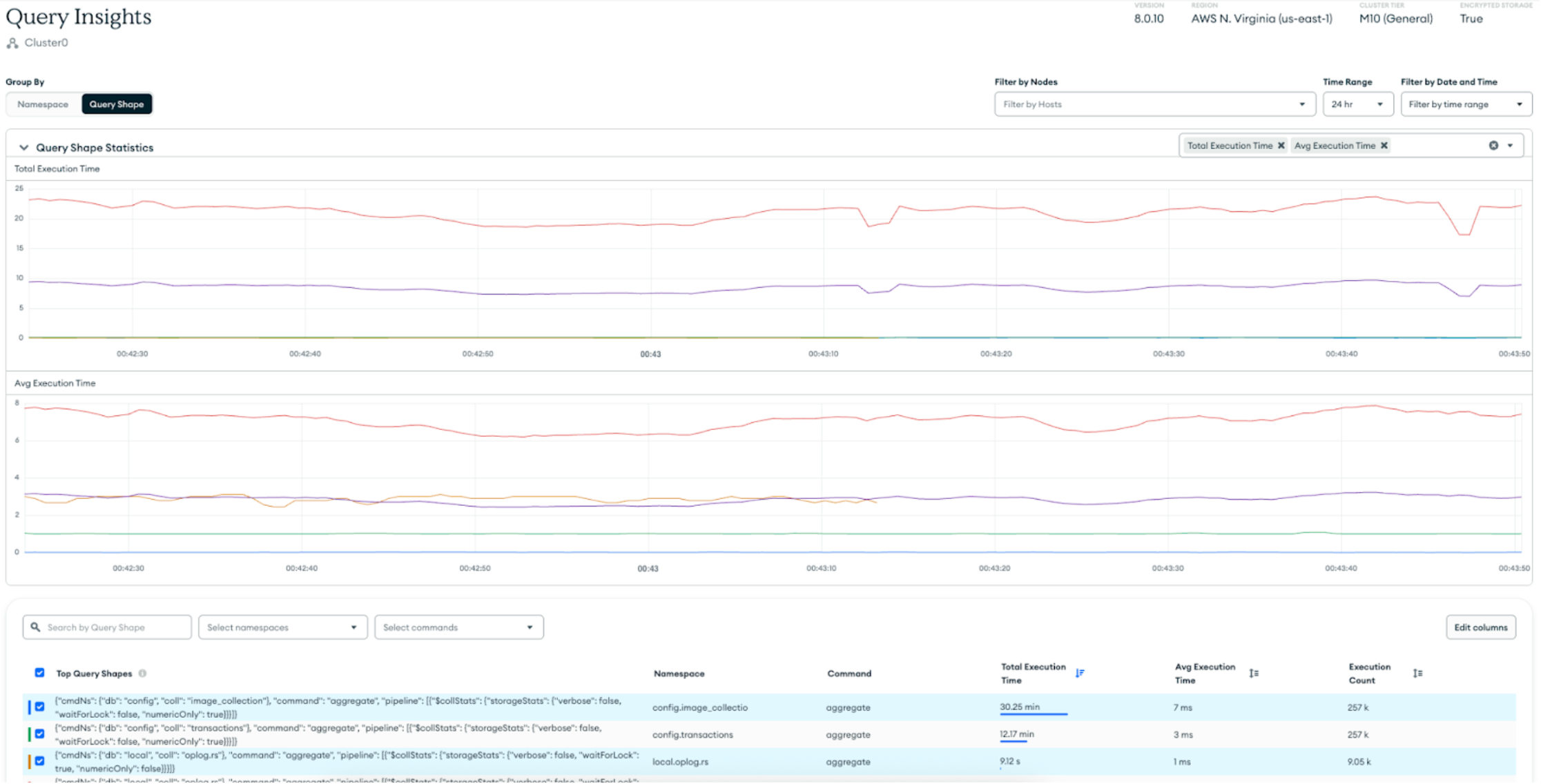Uncheck the config.transactions query shape row
The width and height of the screenshot is (1541, 784).
click(x=39, y=734)
